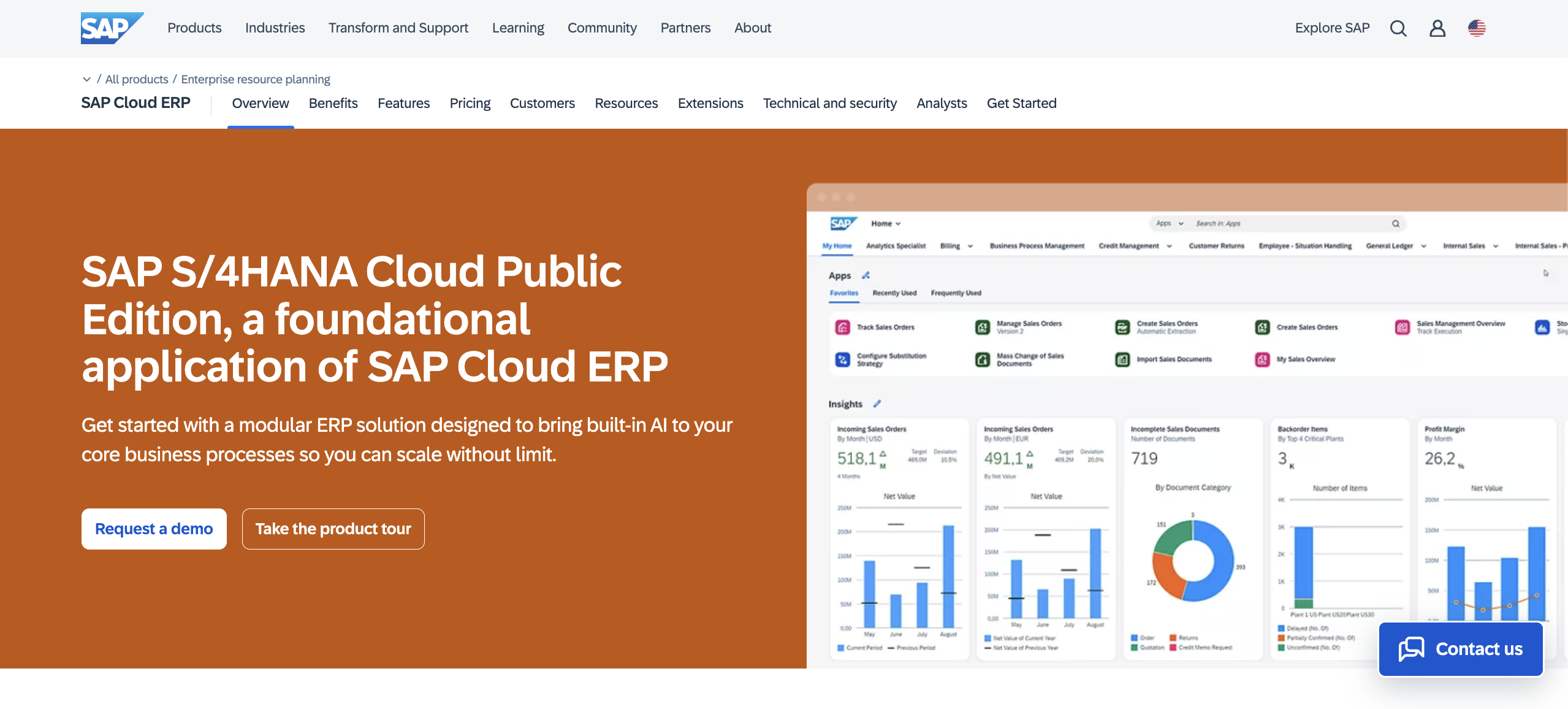Viewport: 1568px width, 709px height.
Task: Open Transform and Support menu
Action: tap(398, 28)
